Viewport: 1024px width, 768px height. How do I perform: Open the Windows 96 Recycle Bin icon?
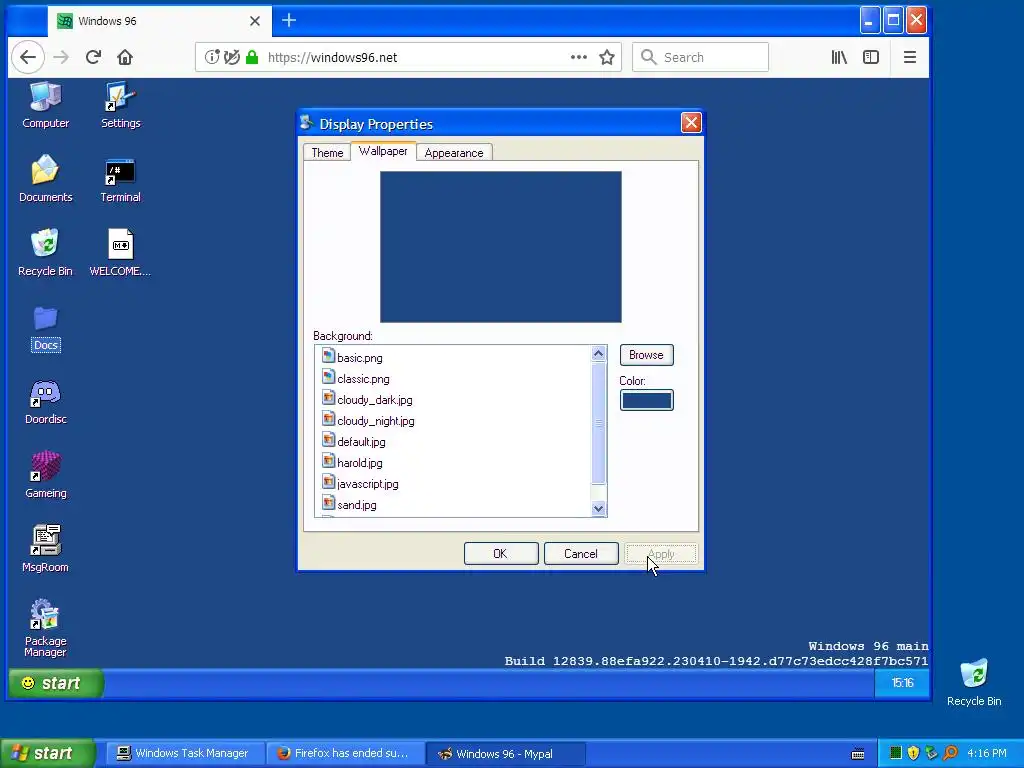click(45, 252)
